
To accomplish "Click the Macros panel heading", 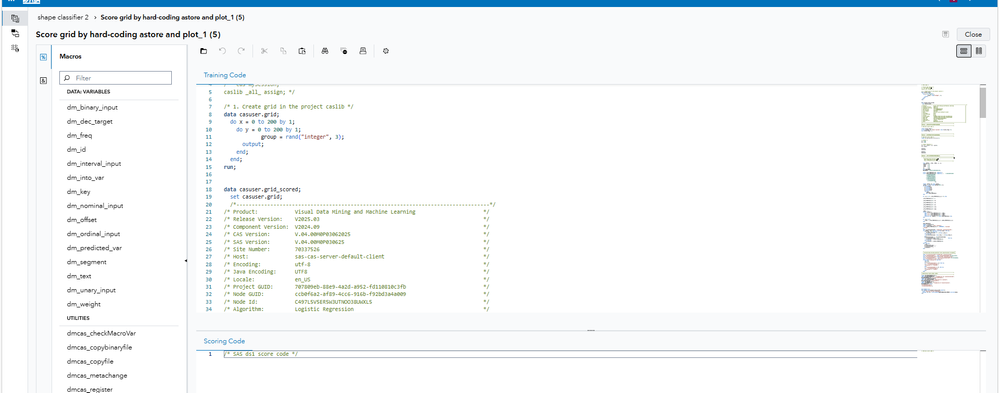I will click(x=70, y=57).
